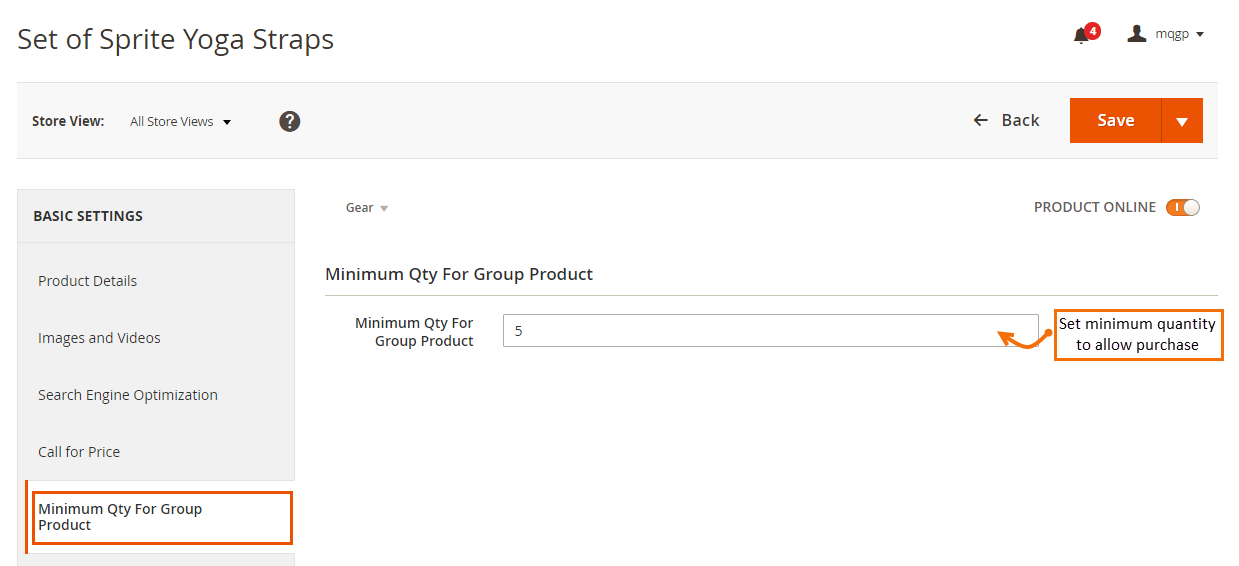Switch to Images and Videos tab
Viewport: 1239px width, 566px height.
[99, 338]
